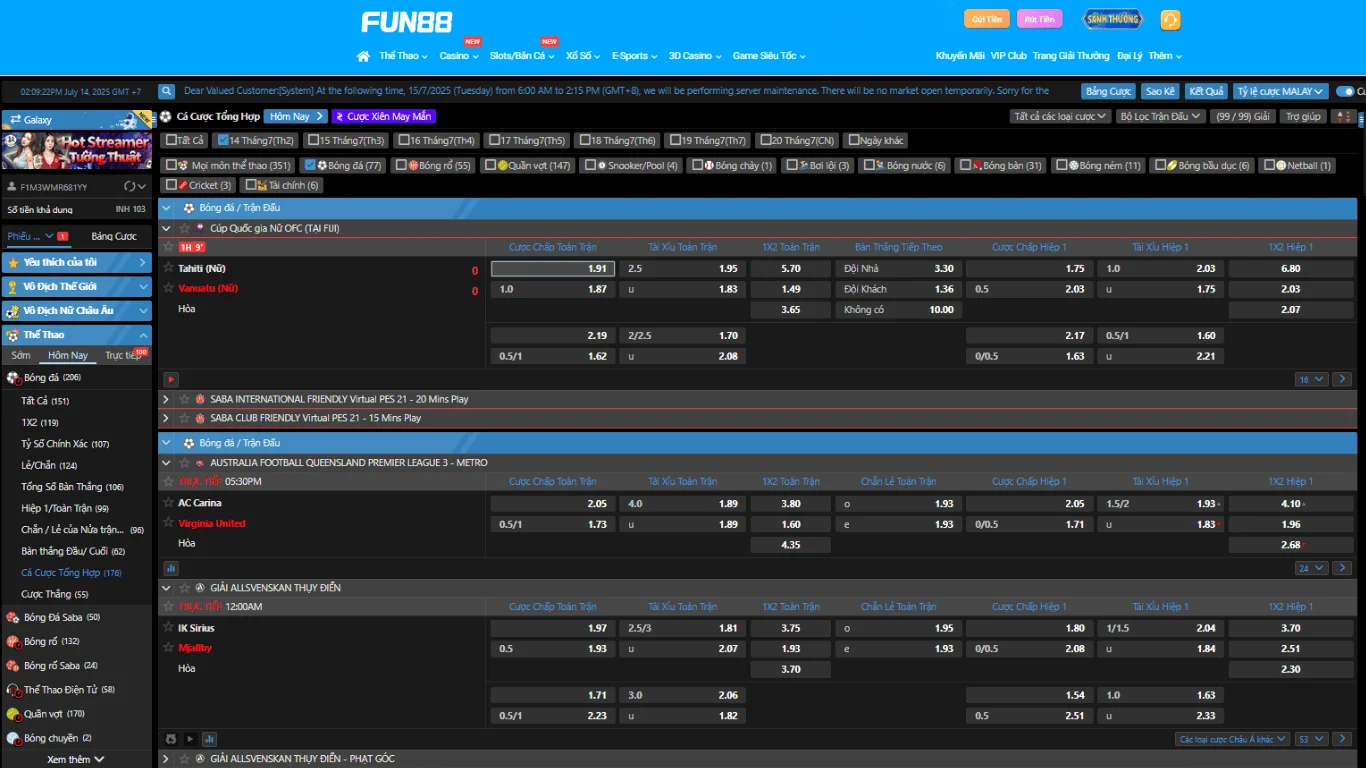The image size is (1366, 768).
Task: Open the Thể Thao top menu
Action: [403, 56]
